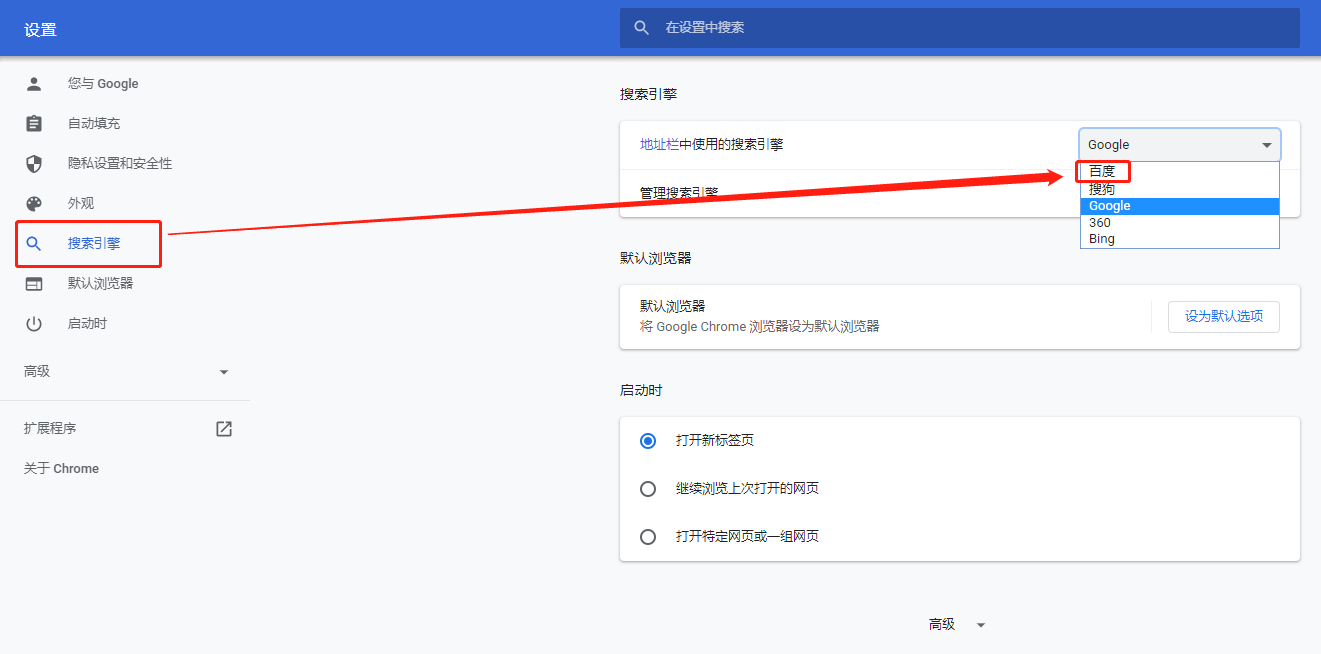Choose 百度 from the search engine list
Viewport: 1321px width, 654px height.
pos(1180,172)
